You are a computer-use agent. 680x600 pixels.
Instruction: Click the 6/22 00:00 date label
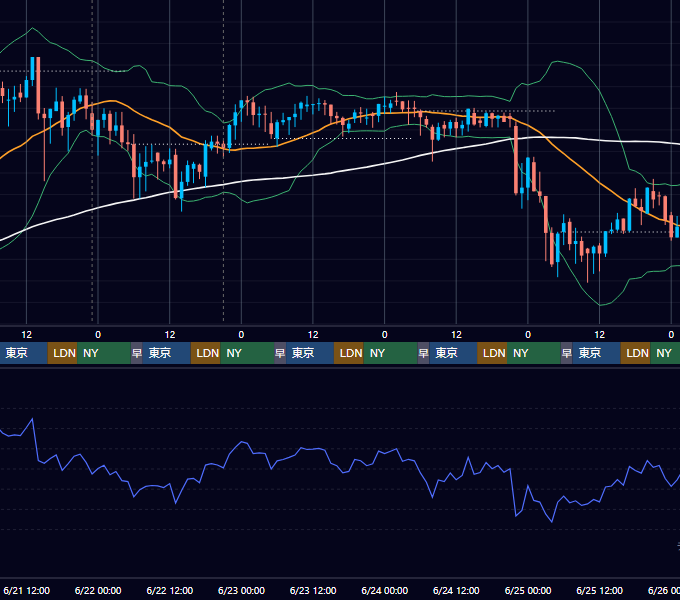pos(98,590)
